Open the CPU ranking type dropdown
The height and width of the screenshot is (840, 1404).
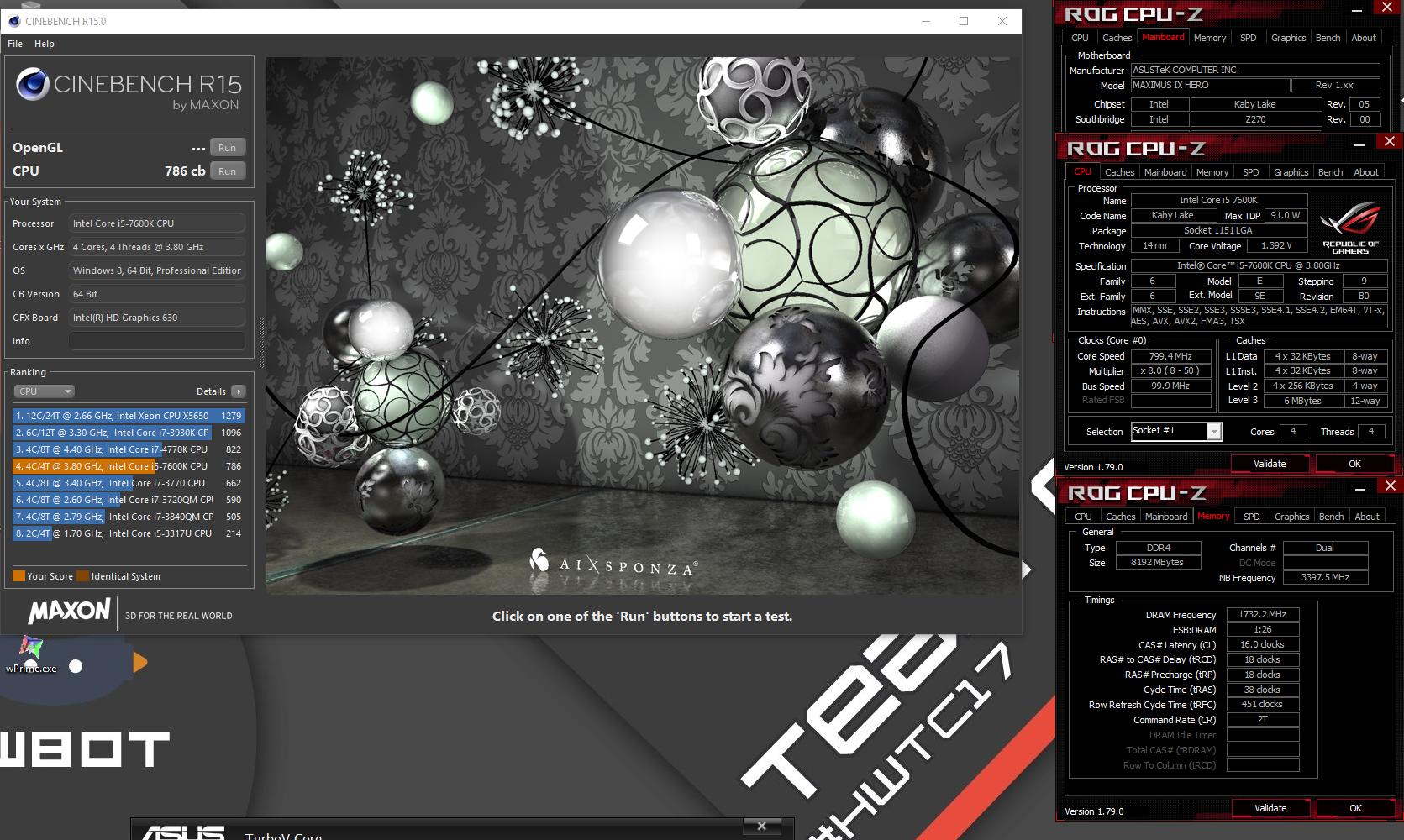tap(45, 391)
